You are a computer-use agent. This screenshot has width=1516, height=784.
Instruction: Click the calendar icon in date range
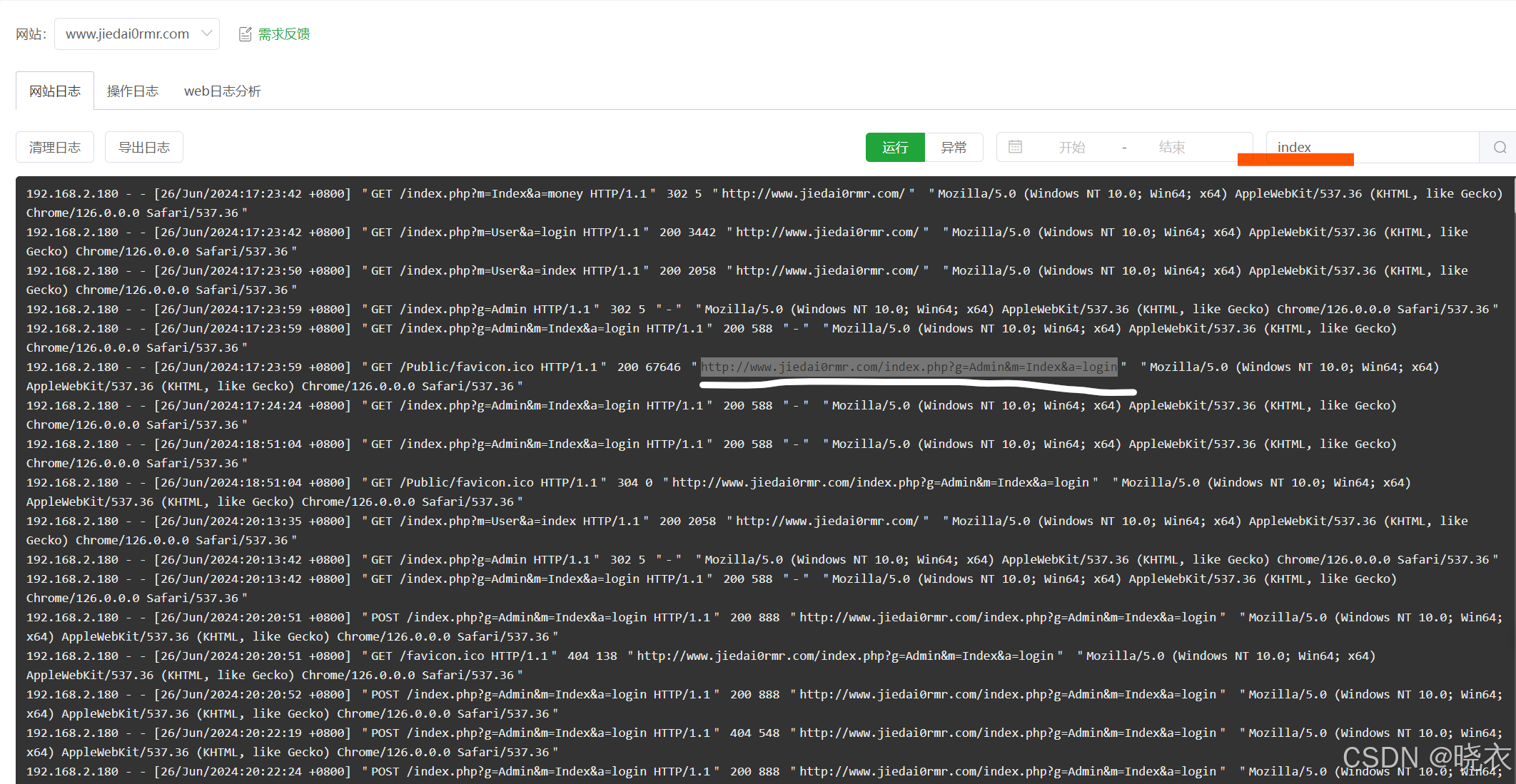tap(1015, 147)
